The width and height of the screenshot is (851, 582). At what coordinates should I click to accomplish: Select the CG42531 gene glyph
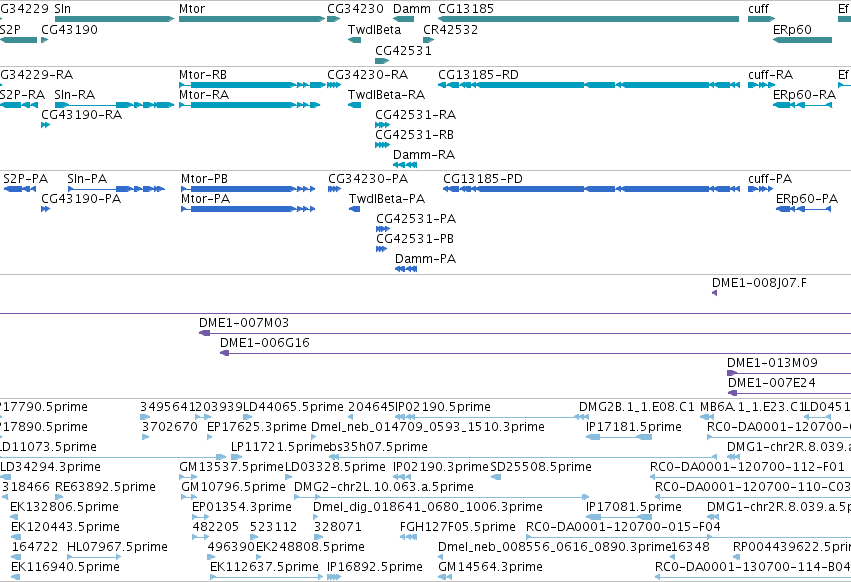tap(382, 61)
